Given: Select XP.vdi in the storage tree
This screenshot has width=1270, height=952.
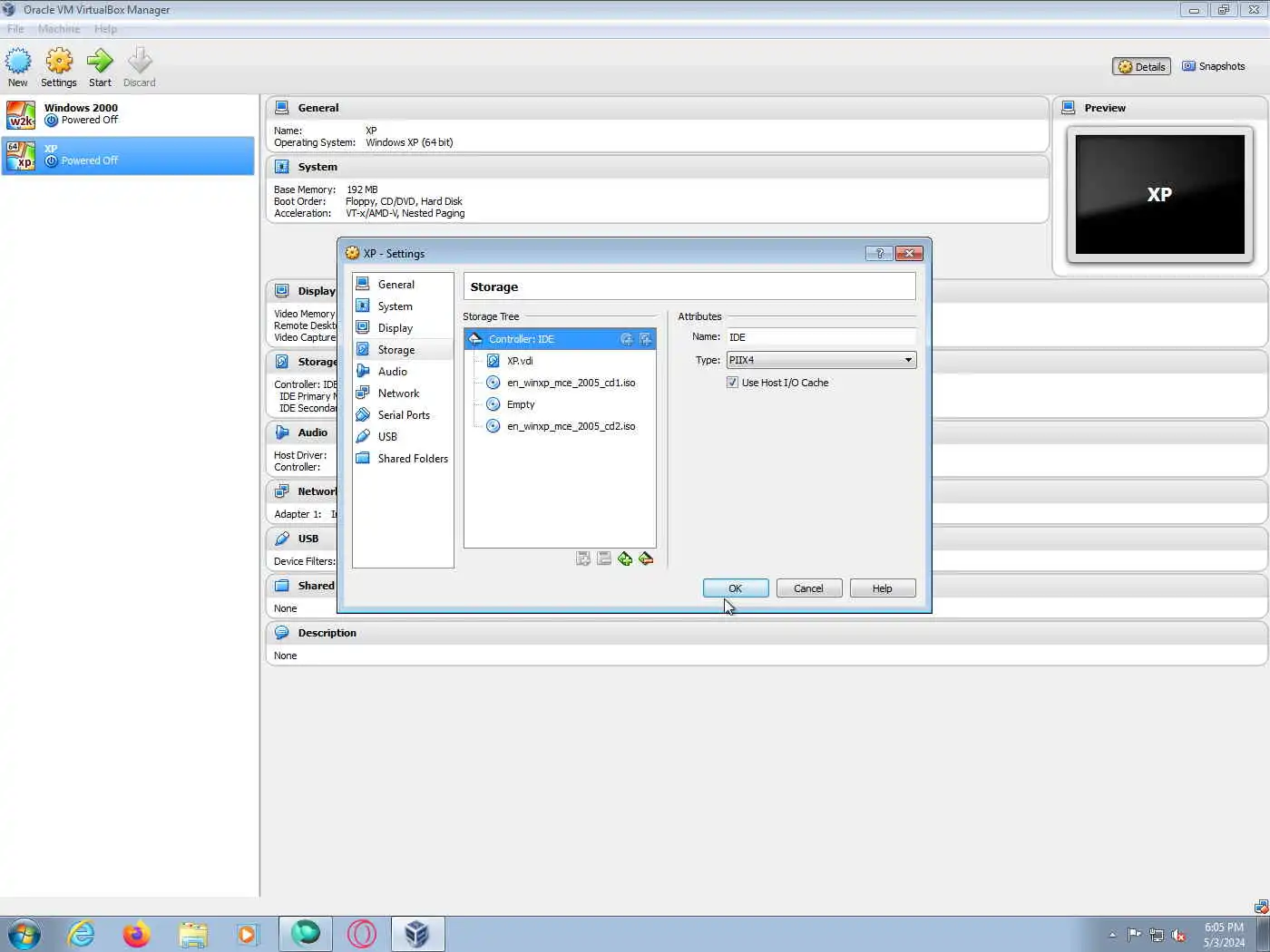Looking at the screenshot, I should click(x=560, y=361).
